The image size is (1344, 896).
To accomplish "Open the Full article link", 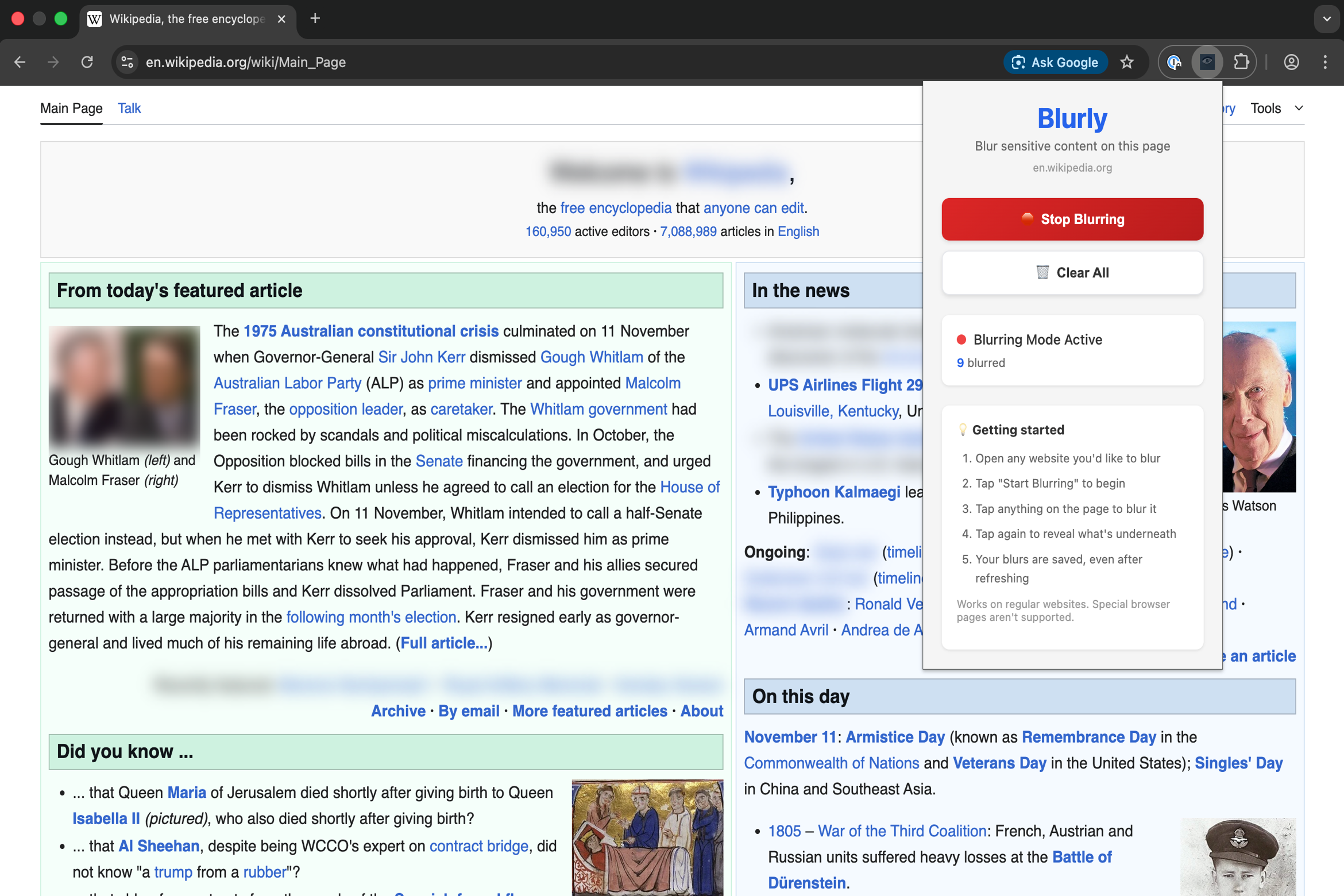I will [443, 643].
